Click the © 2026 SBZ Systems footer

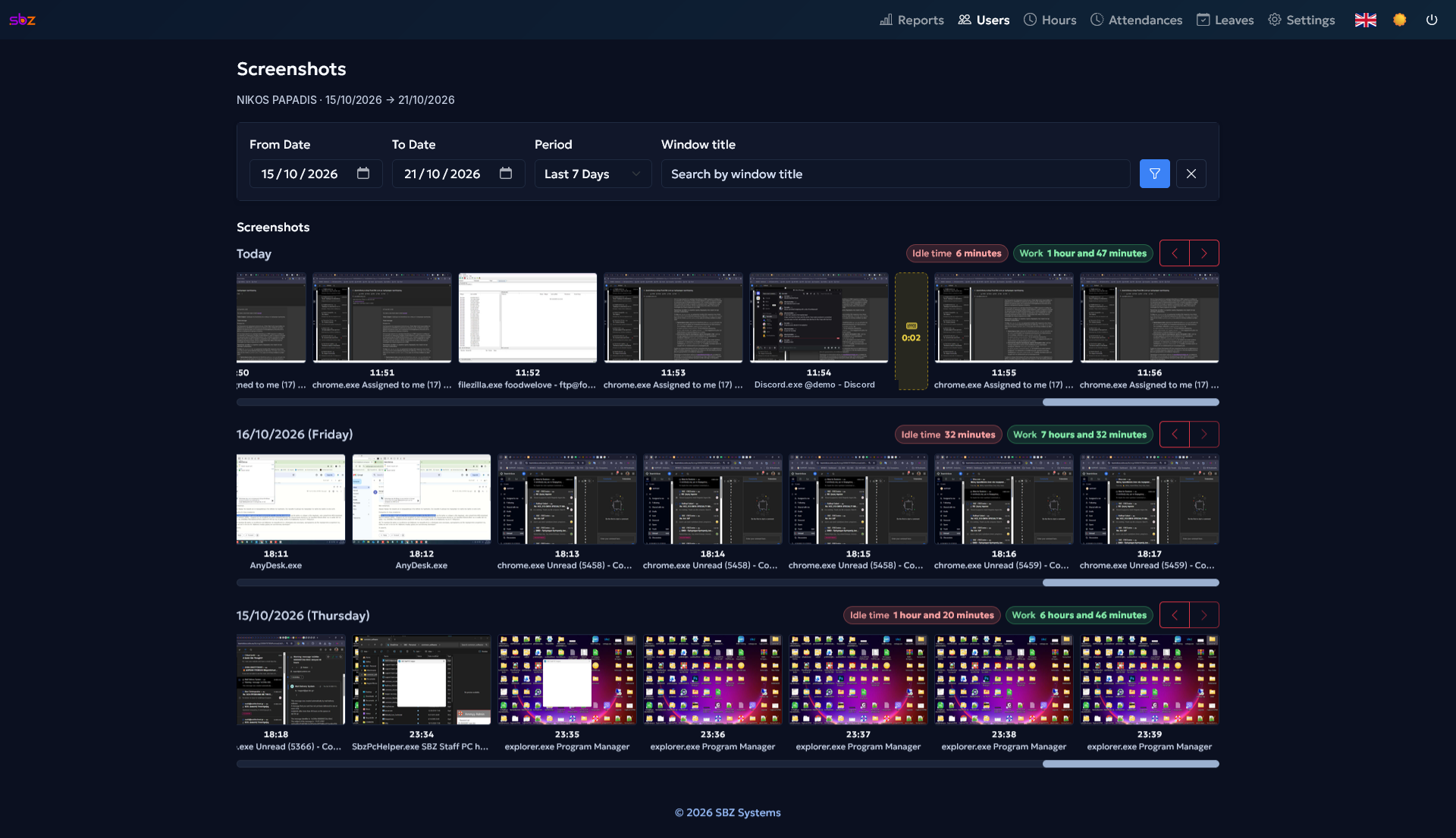tap(728, 812)
